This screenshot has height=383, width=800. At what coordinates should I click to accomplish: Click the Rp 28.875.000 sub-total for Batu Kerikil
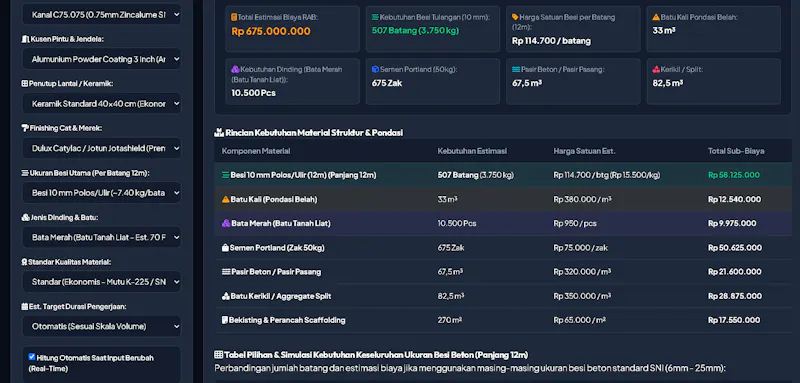735,296
